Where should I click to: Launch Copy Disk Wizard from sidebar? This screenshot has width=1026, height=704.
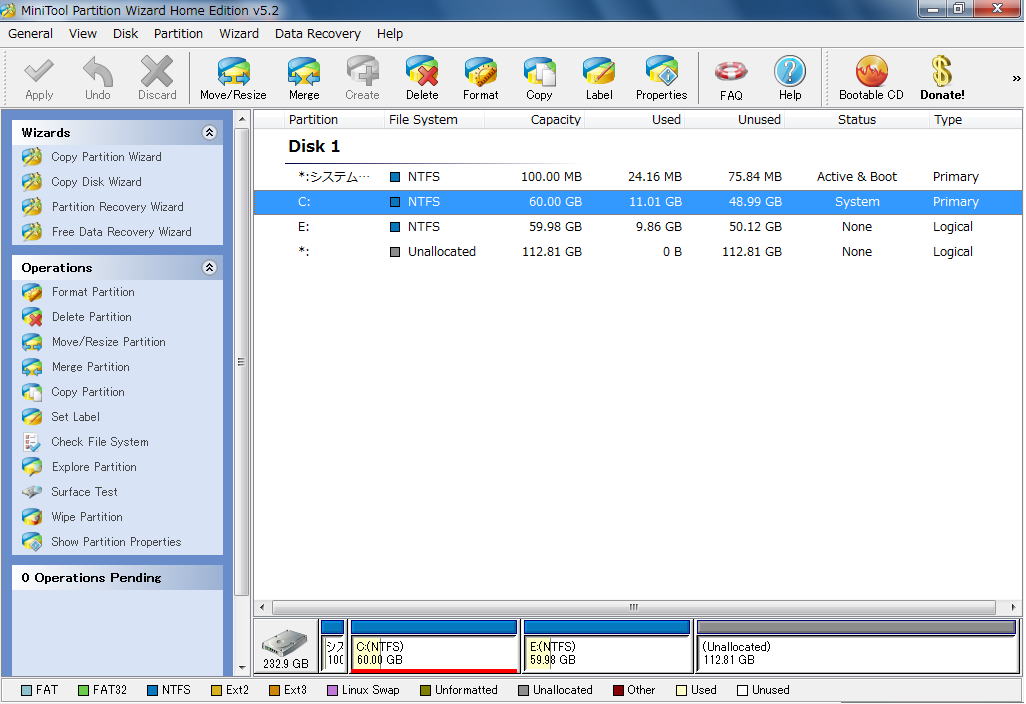[x=96, y=182]
